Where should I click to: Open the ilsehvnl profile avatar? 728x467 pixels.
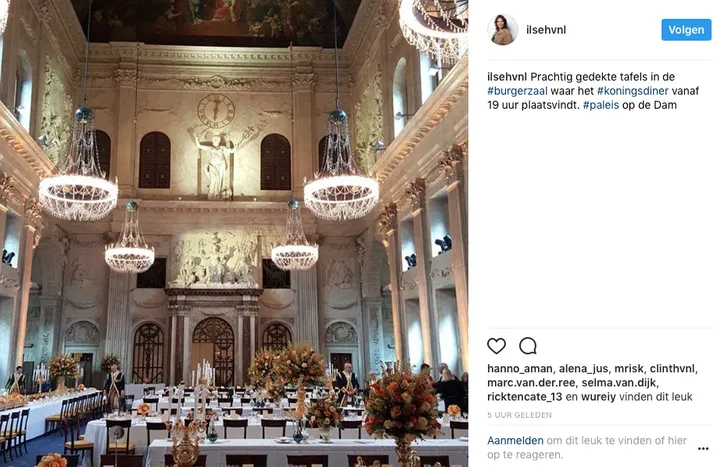pos(502,30)
